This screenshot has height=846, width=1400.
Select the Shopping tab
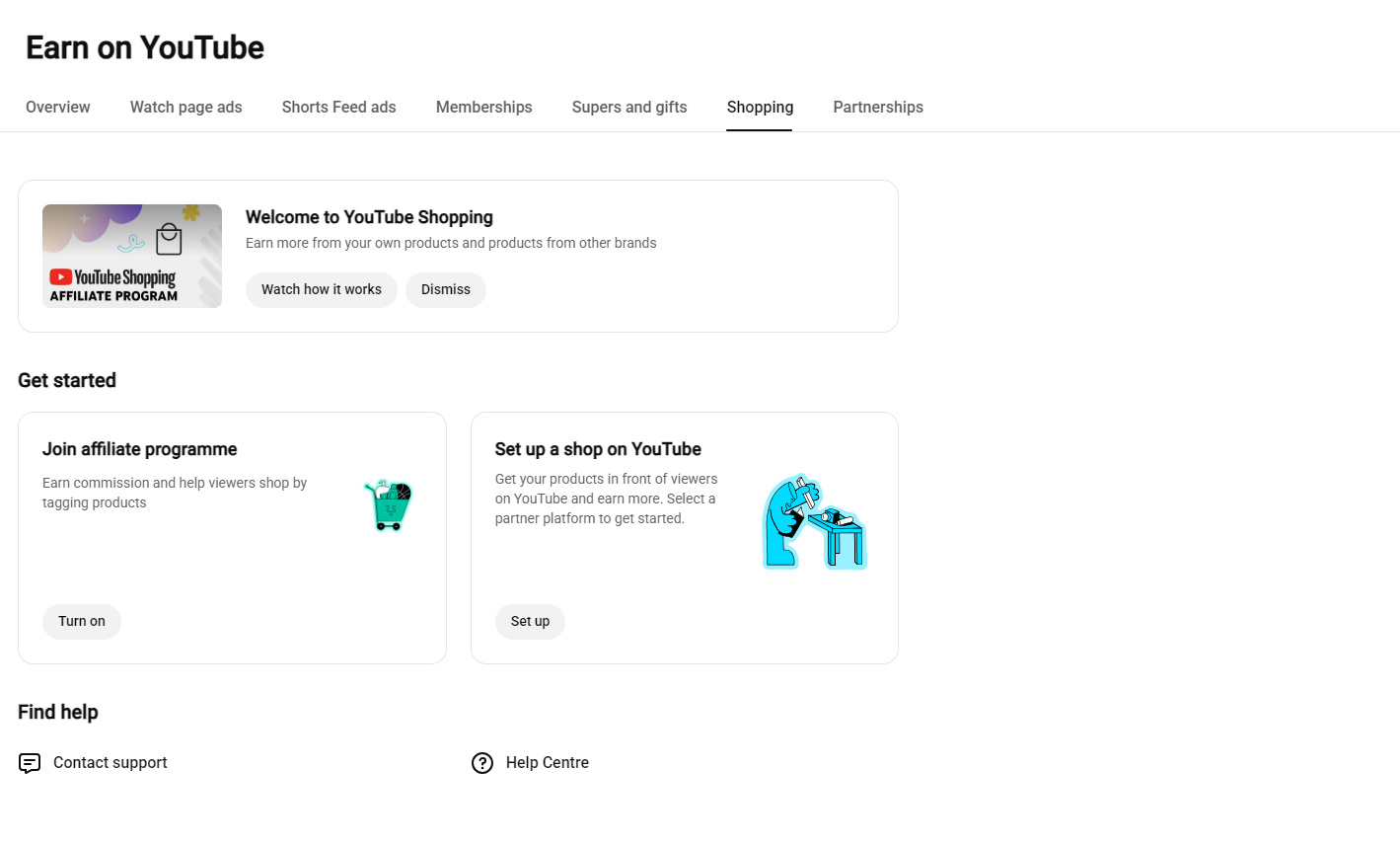point(760,107)
